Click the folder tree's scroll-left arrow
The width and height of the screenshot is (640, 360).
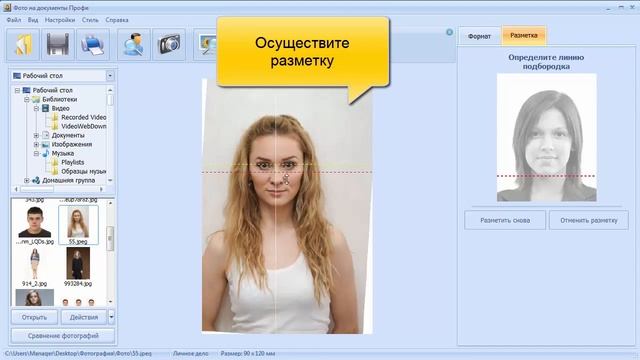16,189
